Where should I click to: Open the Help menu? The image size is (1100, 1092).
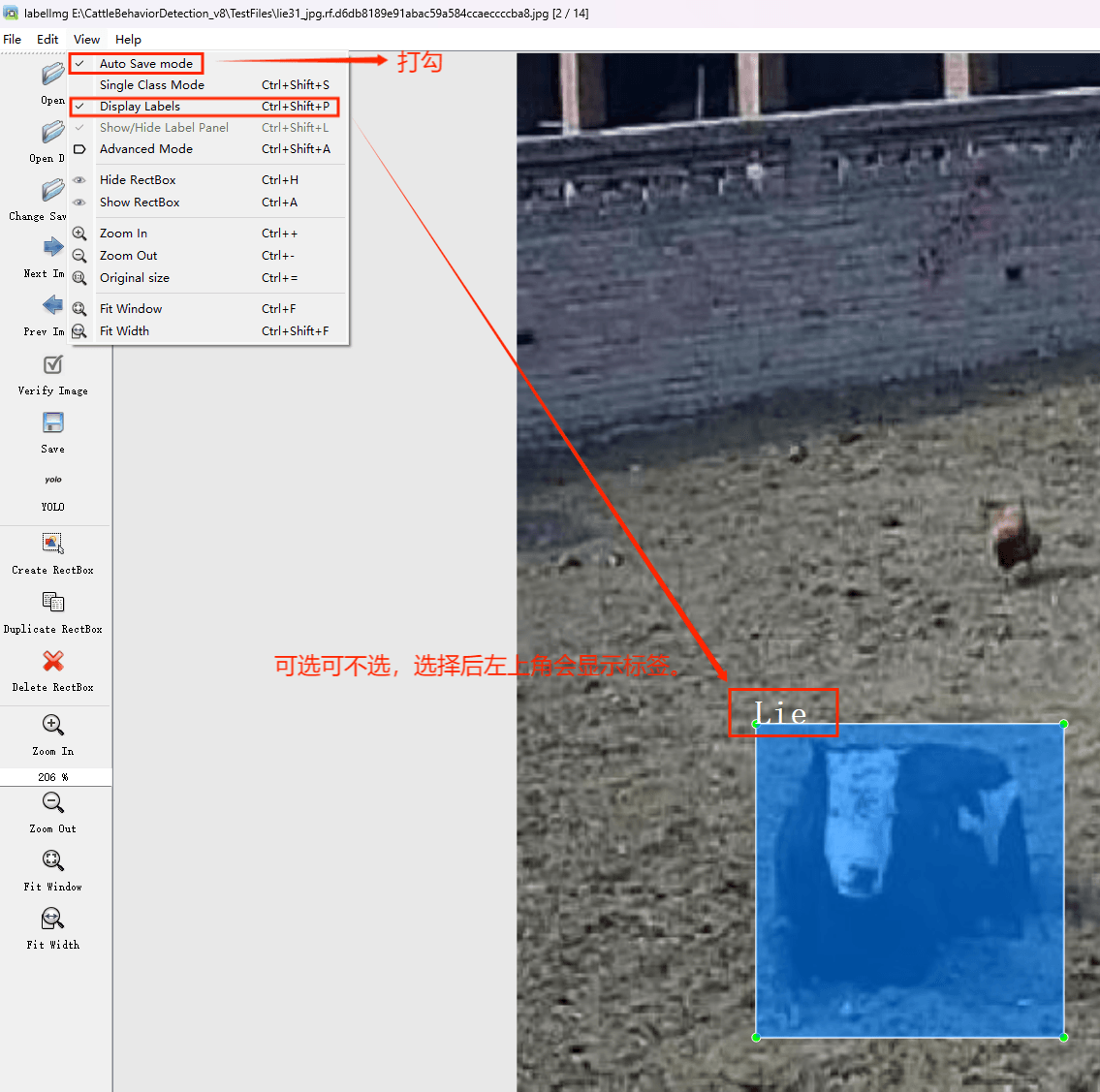click(128, 40)
